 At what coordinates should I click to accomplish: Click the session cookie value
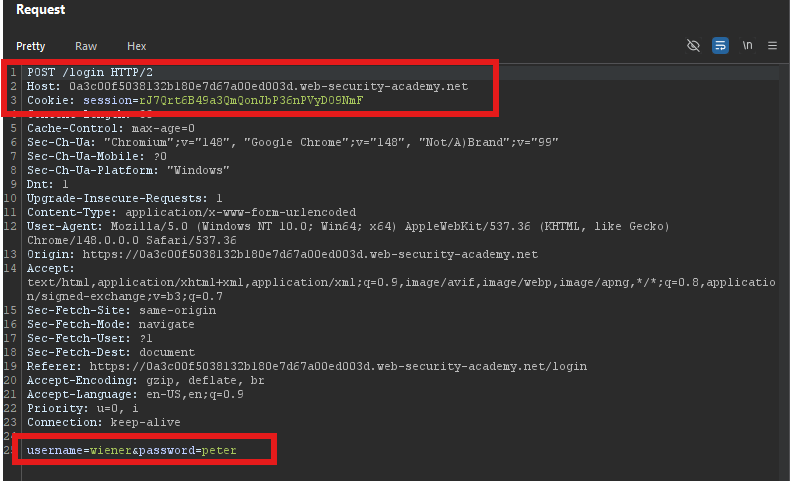point(251,101)
